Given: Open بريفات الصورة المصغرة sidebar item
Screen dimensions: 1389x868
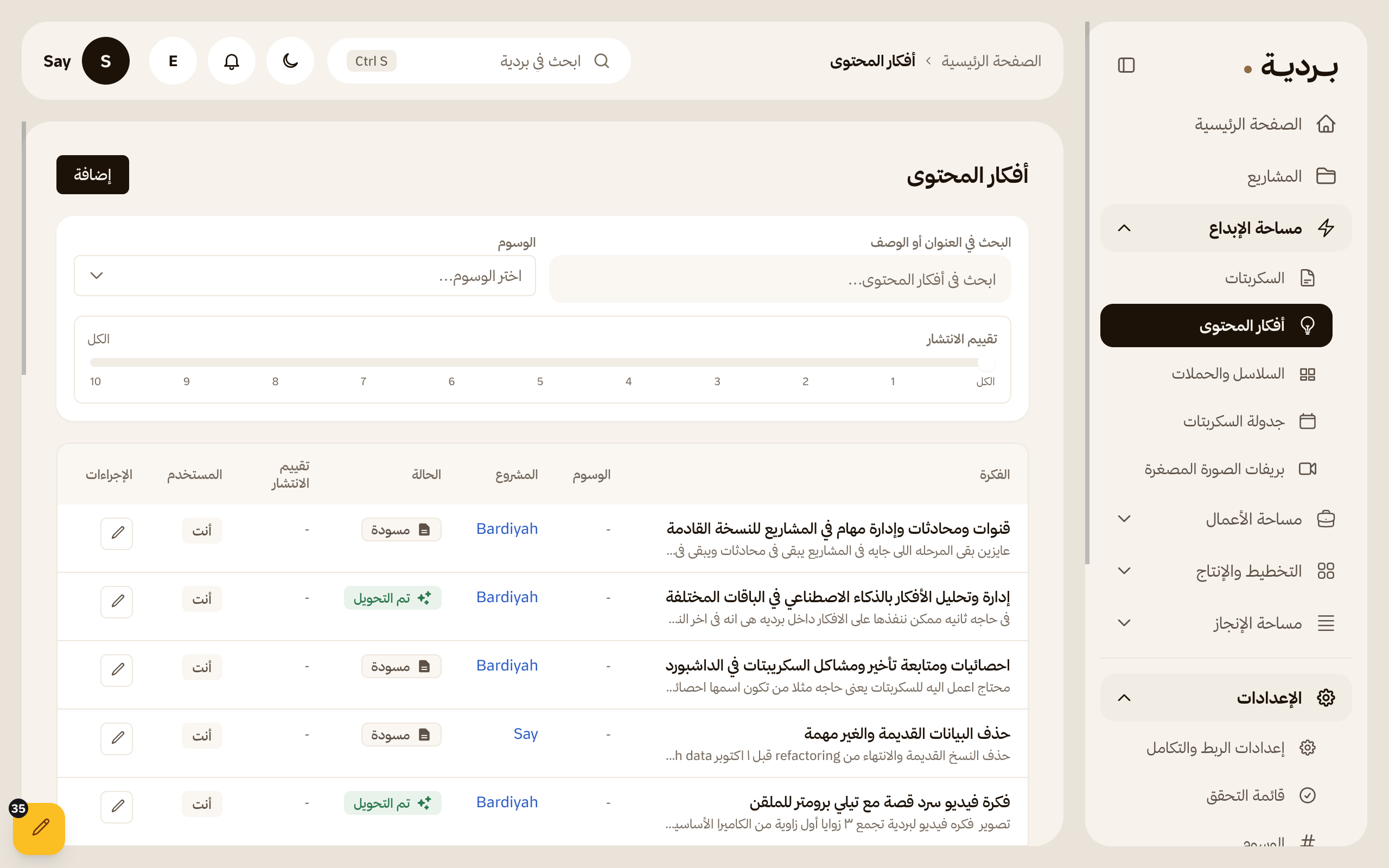Looking at the screenshot, I should click(x=1216, y=469).
